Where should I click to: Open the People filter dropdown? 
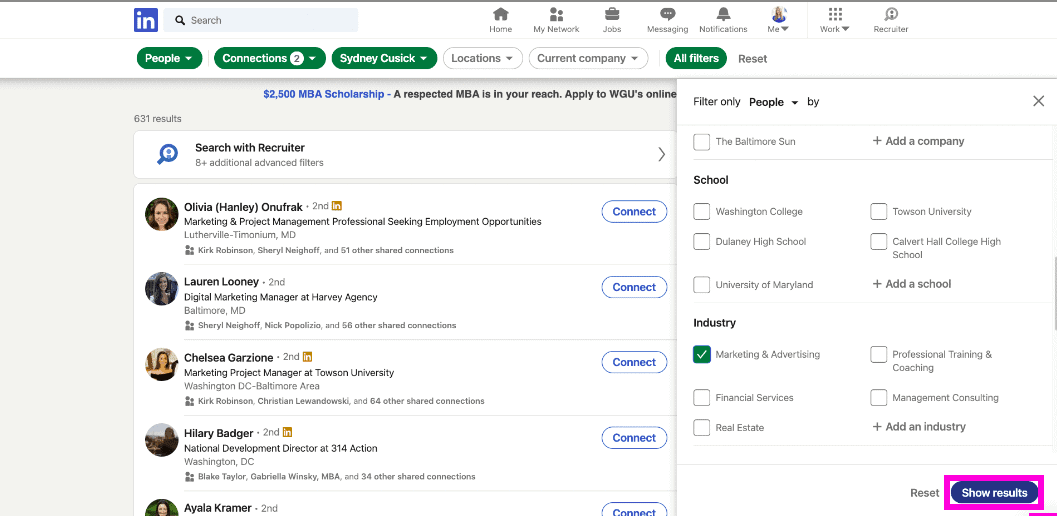169,58
